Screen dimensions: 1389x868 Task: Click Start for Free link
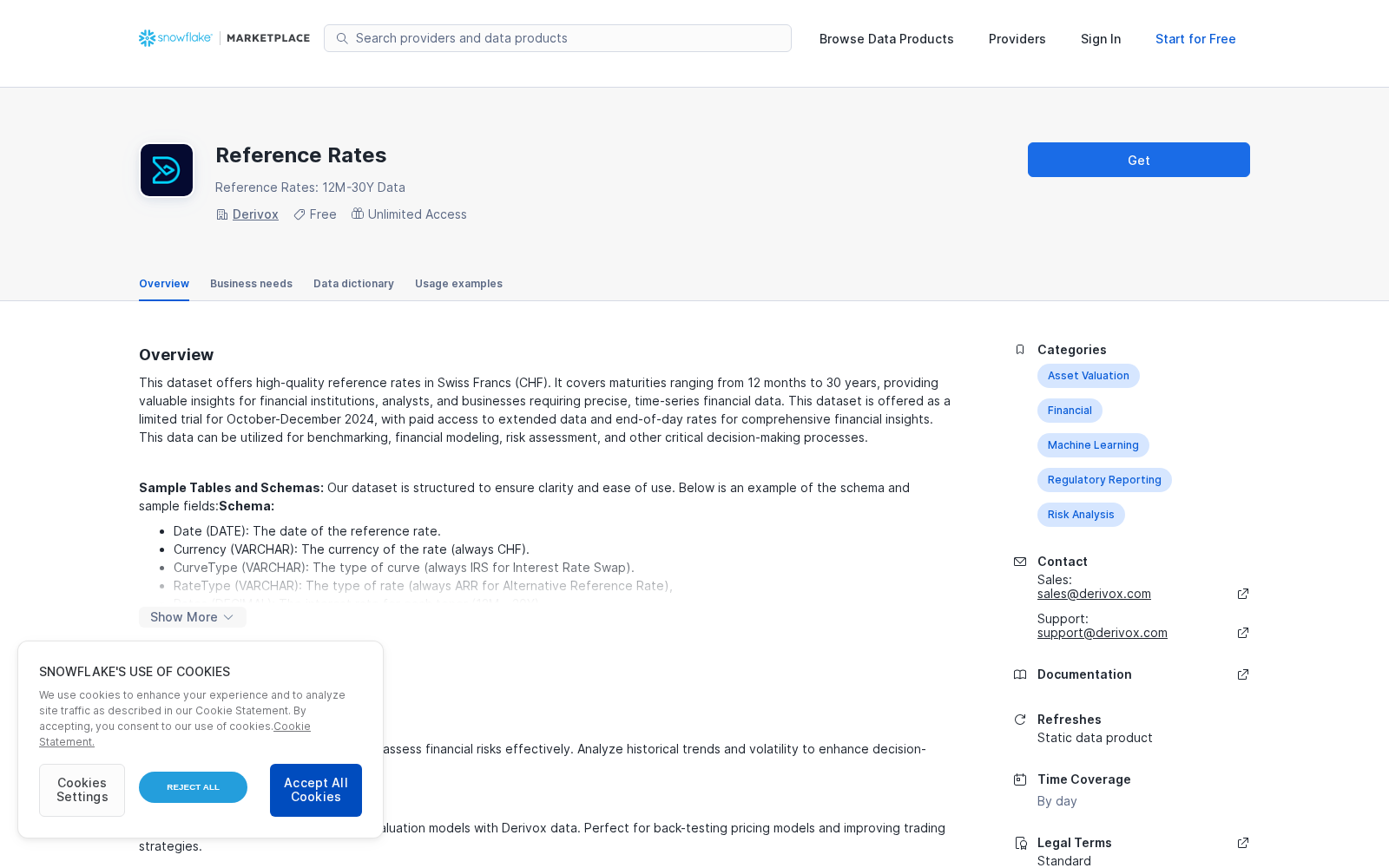[1195, 39]
